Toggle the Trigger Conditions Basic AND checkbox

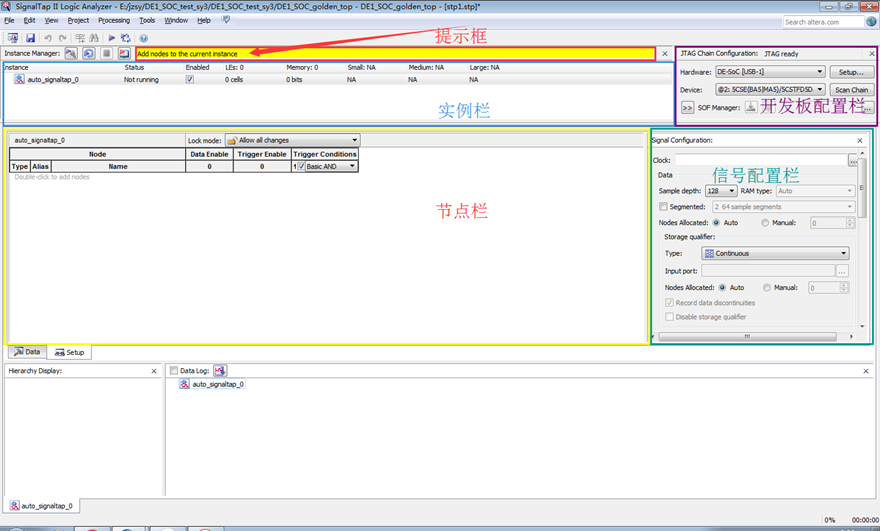[301, 166]
